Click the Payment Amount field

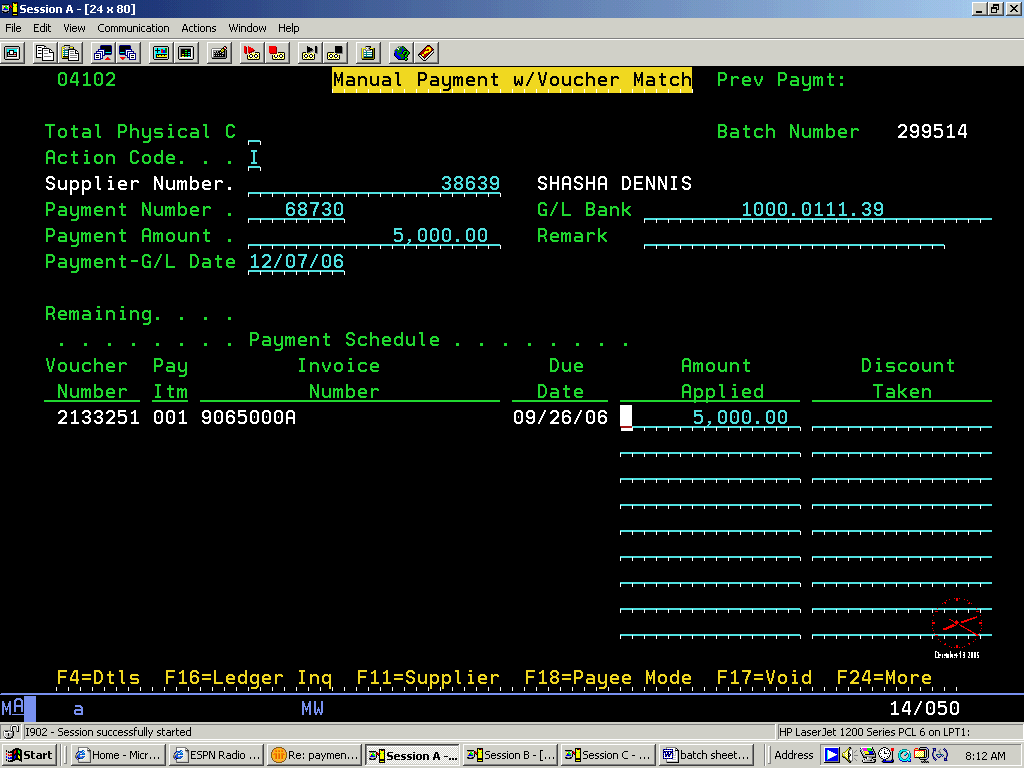(368, 236)
